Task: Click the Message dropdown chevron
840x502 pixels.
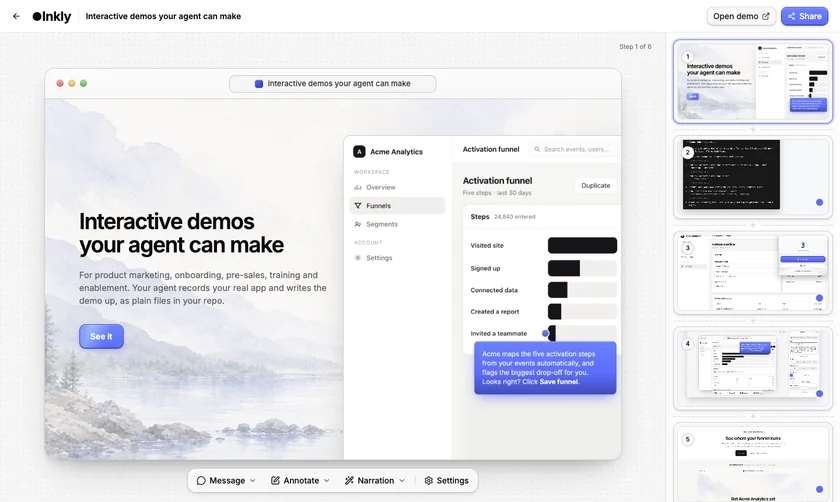Action: click(x=253, y=481)
